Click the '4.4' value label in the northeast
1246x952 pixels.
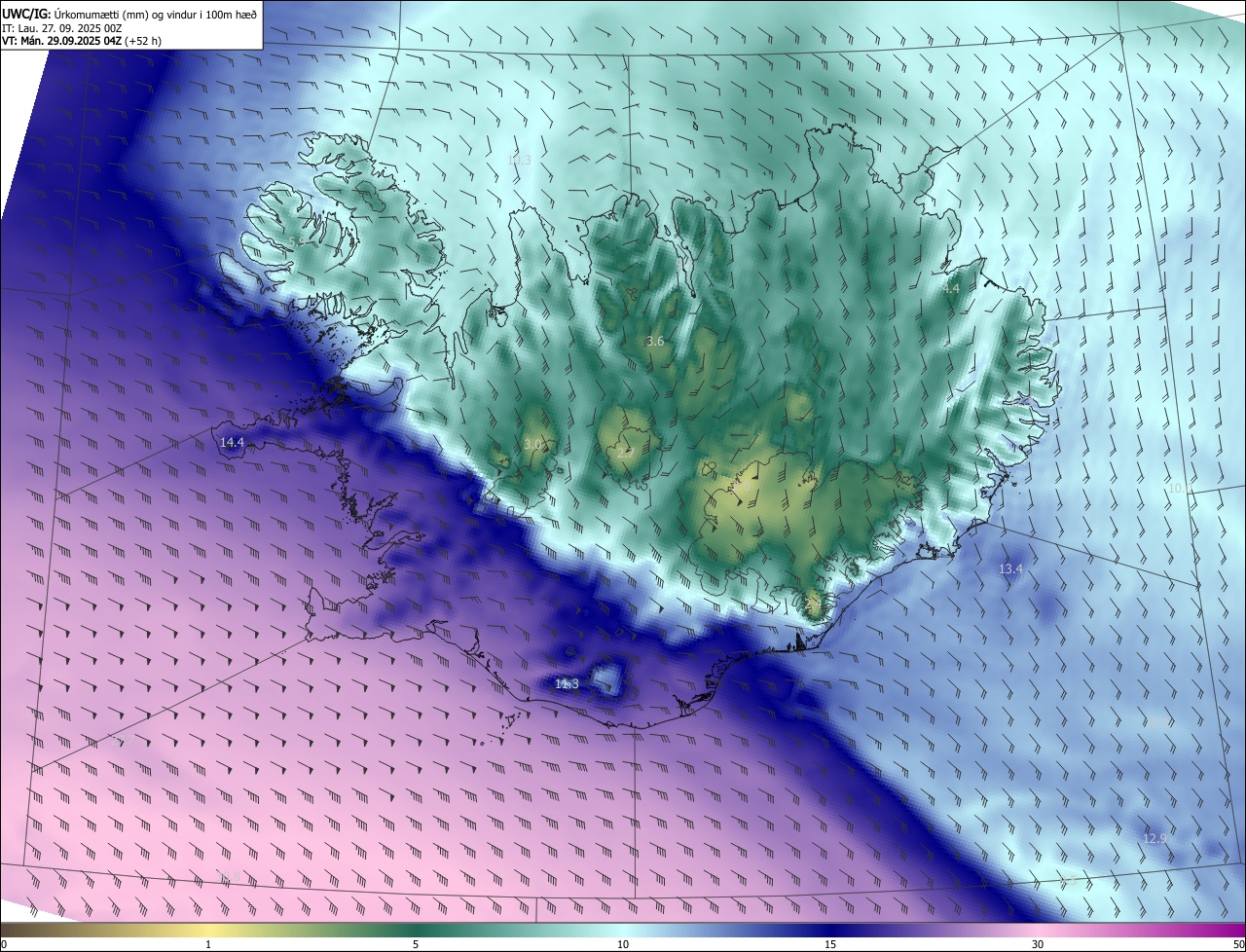coord(950,288)
